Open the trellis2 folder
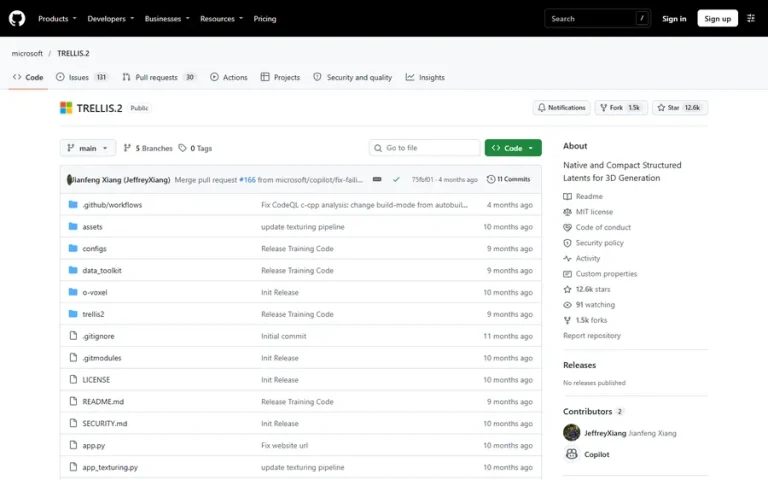 click(93, 314)
